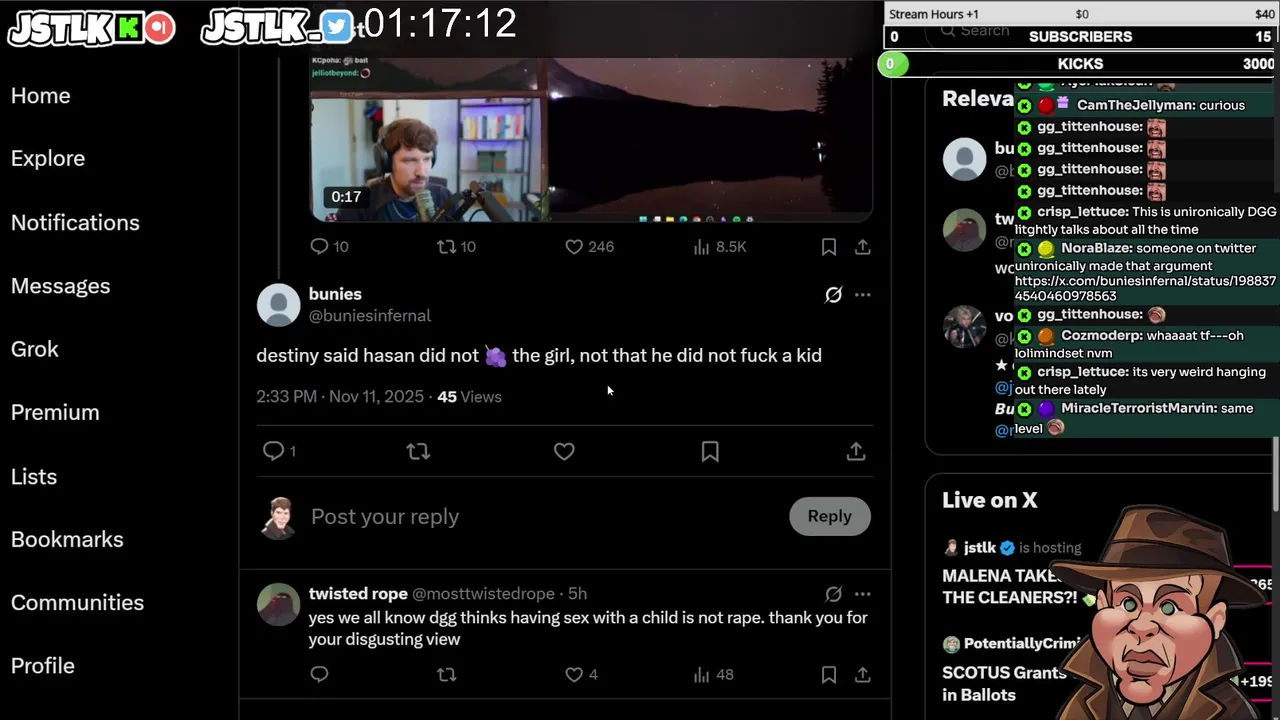Click Cozmoderp chat username

tap(1102, 336)
